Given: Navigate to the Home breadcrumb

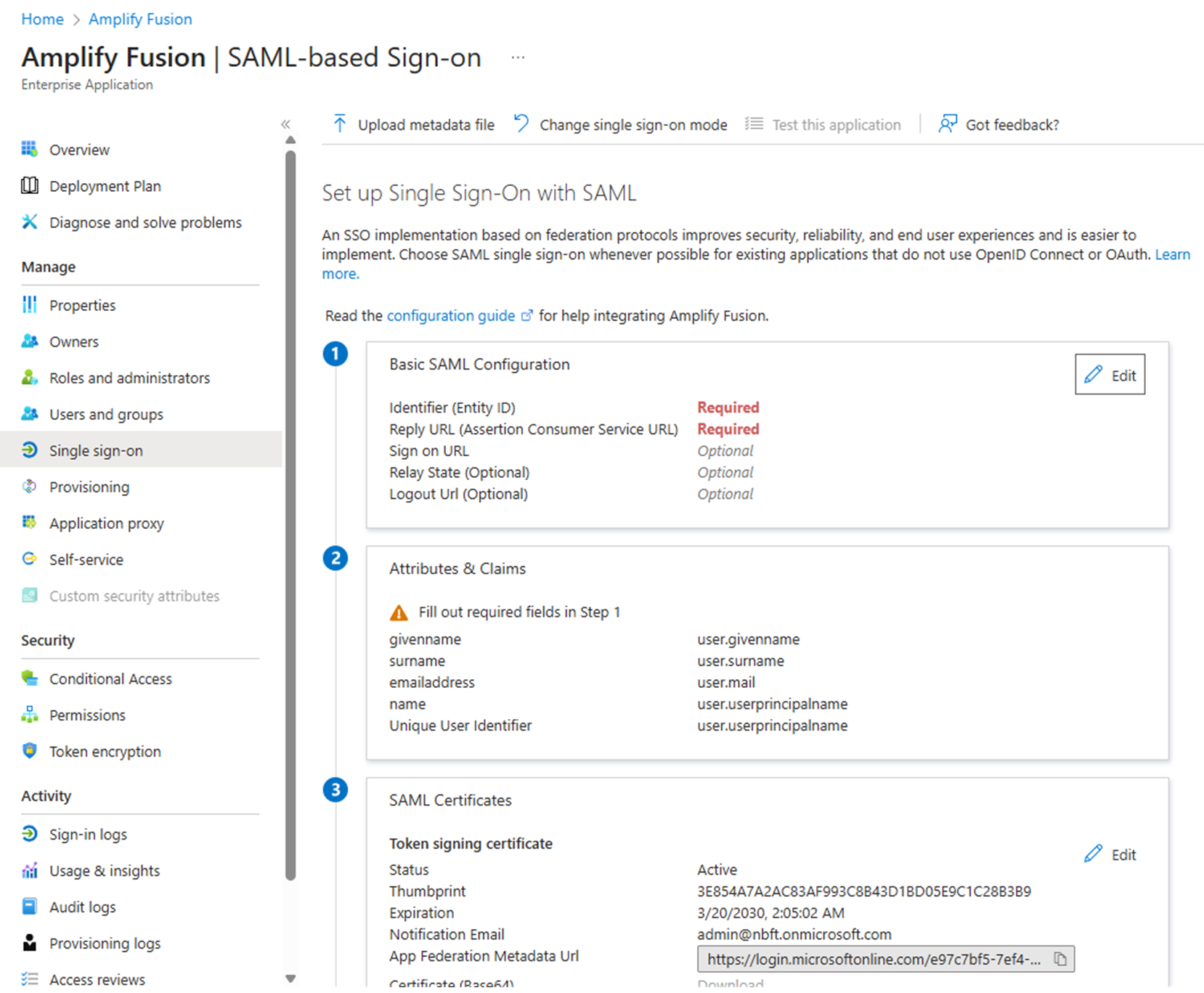Looking at the screenshot, I should click(42, 19).
